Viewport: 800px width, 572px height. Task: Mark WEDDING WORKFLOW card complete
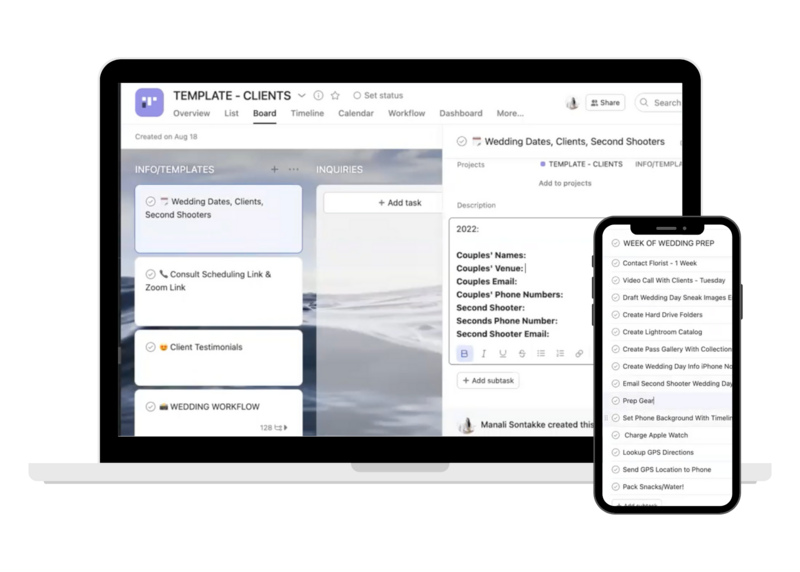(x=151, y=407)
